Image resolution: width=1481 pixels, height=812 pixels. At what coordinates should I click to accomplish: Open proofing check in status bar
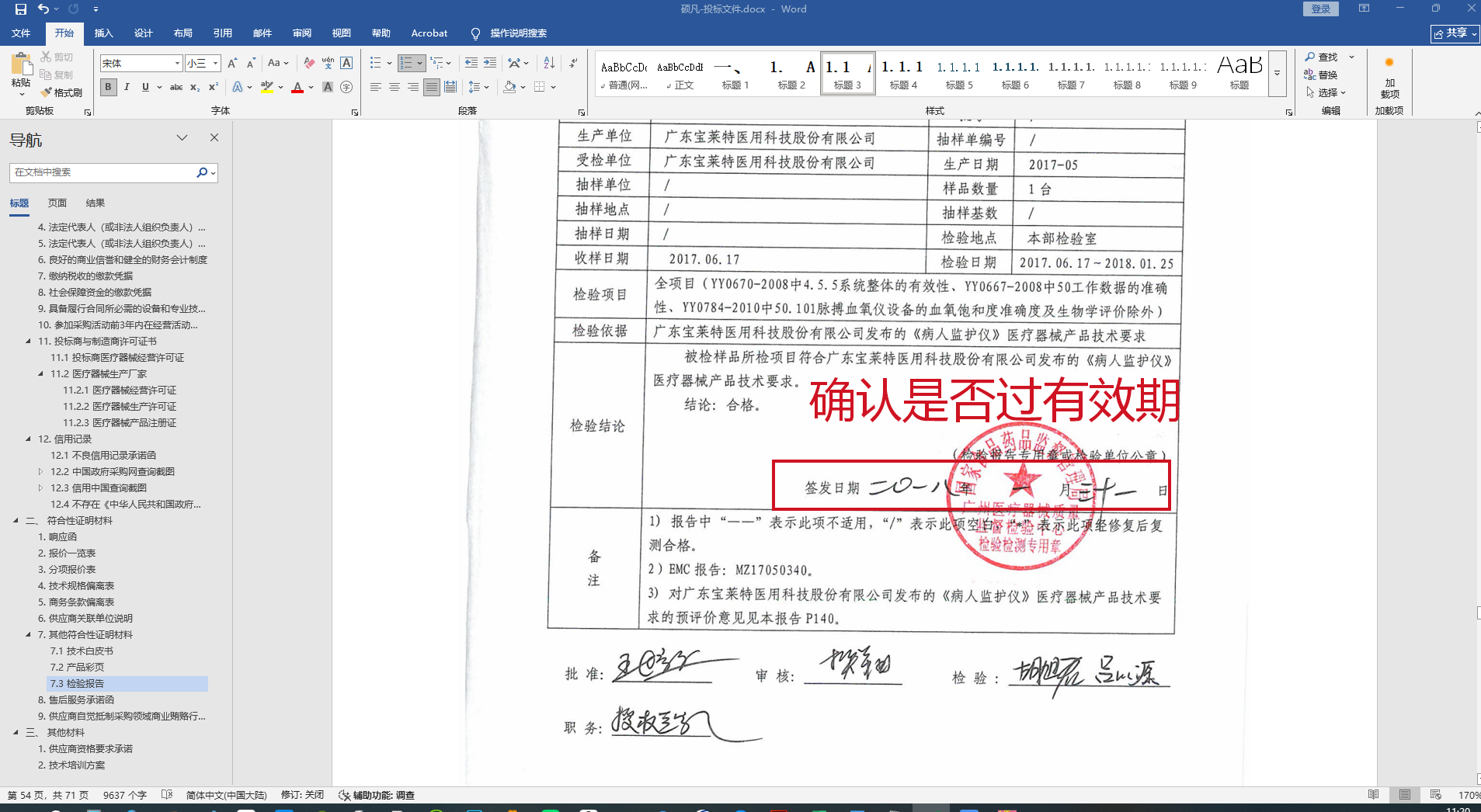click(x=167, y=795)
